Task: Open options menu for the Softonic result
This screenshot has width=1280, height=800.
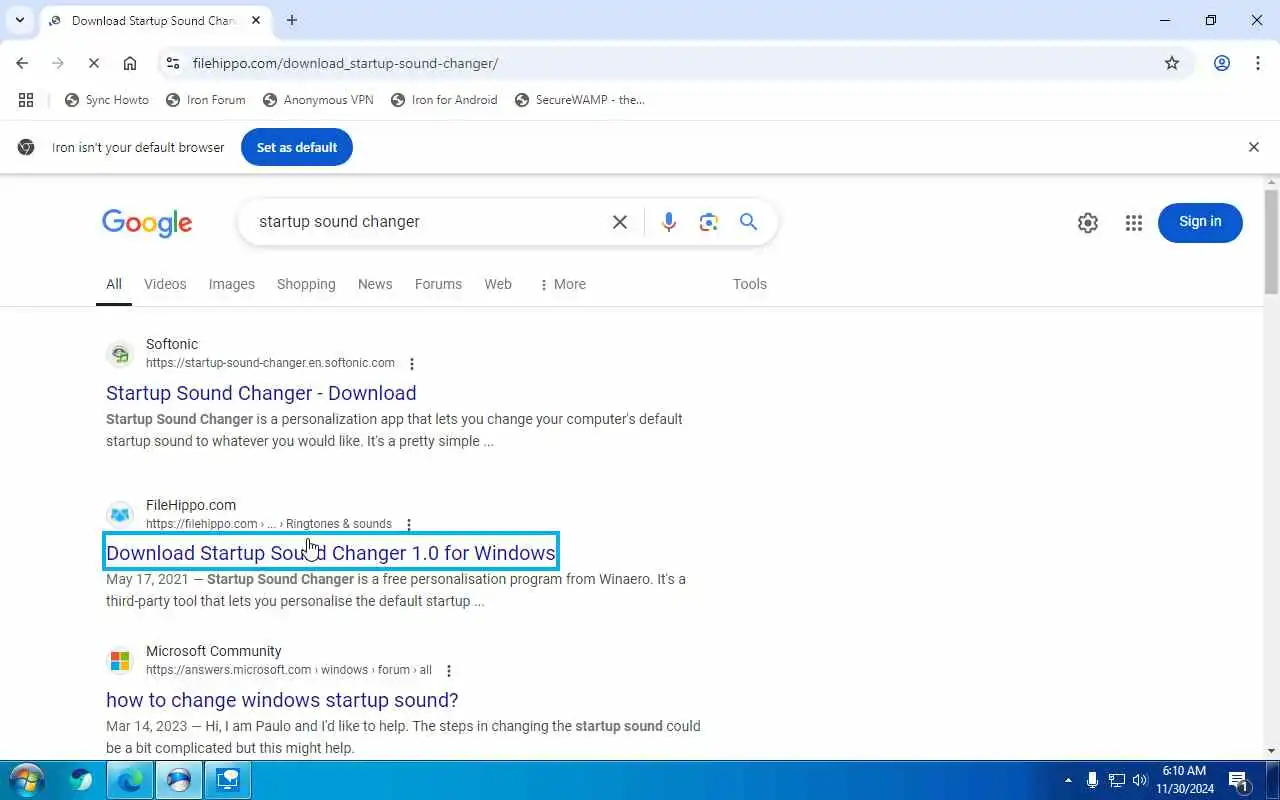Action: (x=412, y=364)
